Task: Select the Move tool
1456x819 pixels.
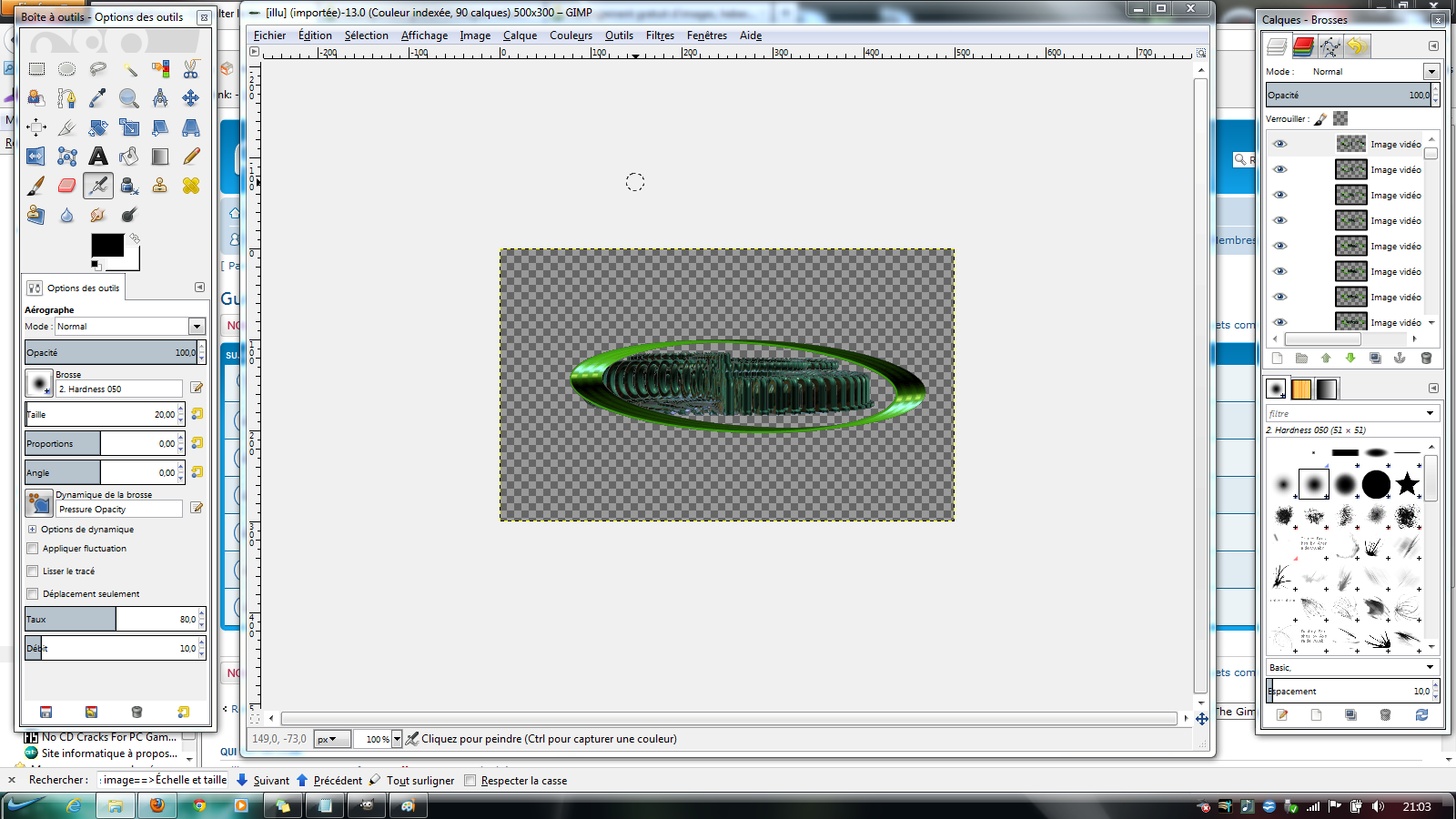Action: (x=191, y=98)
